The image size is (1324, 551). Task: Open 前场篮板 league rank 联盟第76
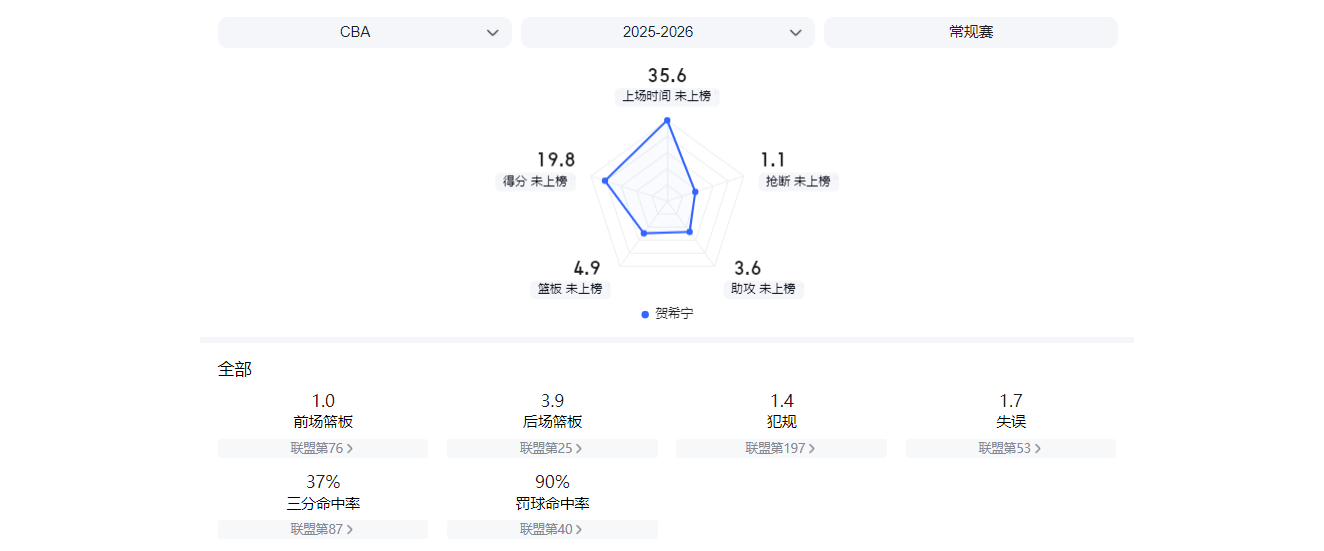322,448
